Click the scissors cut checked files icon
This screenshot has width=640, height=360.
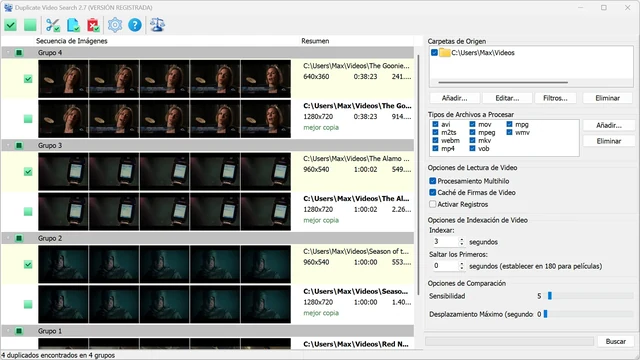point(53,25)
